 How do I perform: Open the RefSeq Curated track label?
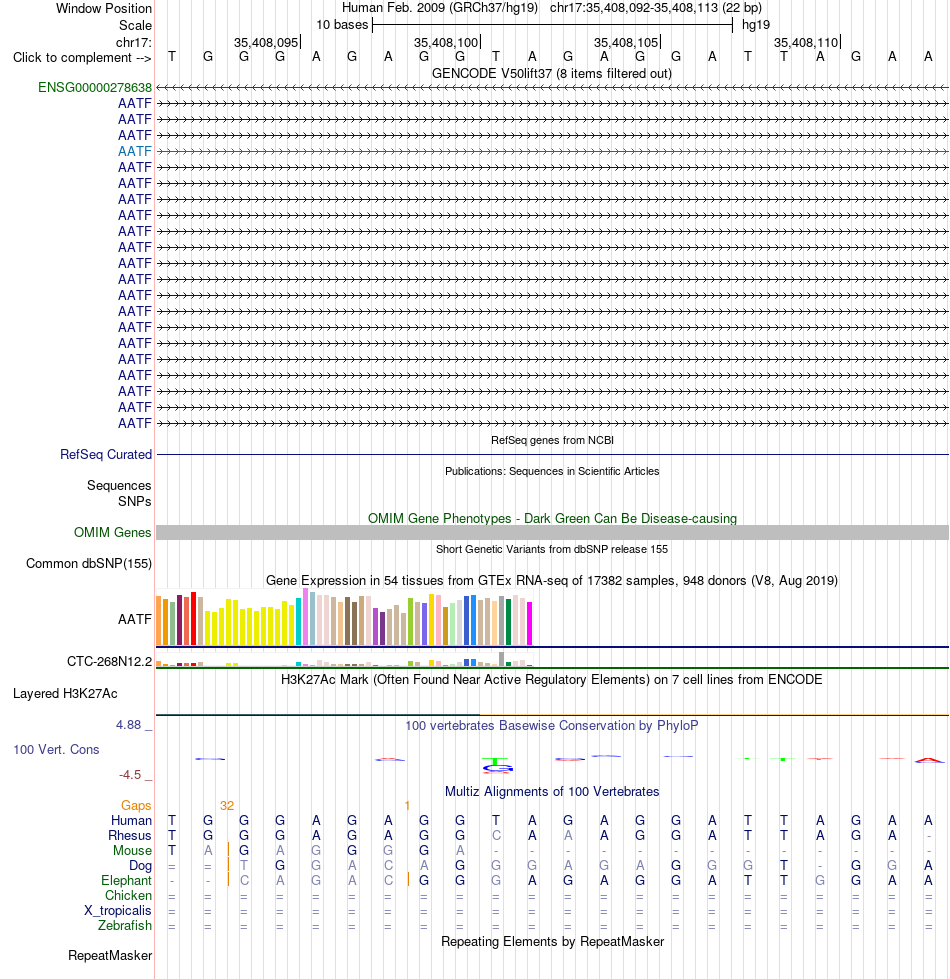[106, 455]
